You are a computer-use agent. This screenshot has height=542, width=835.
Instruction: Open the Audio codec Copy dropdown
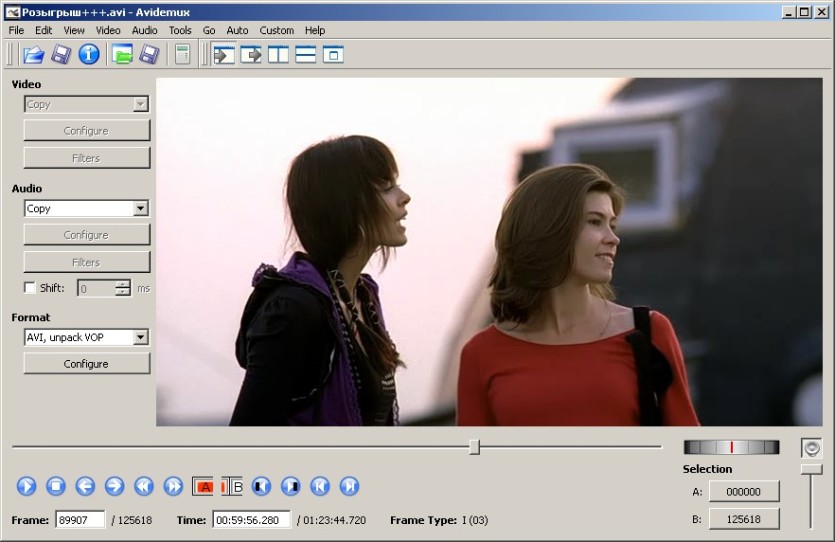pyautogui.click(x=86, y=208)
